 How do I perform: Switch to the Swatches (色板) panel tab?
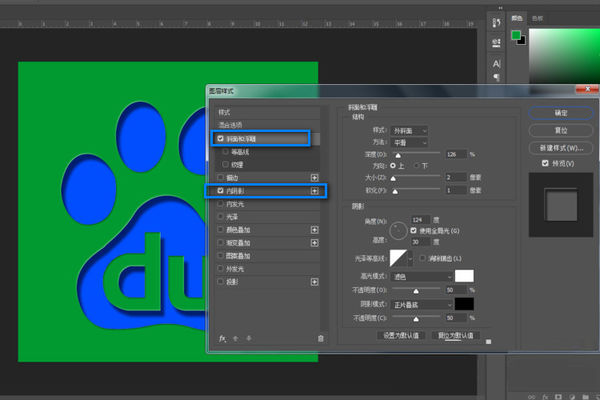[x=537, y=18]
